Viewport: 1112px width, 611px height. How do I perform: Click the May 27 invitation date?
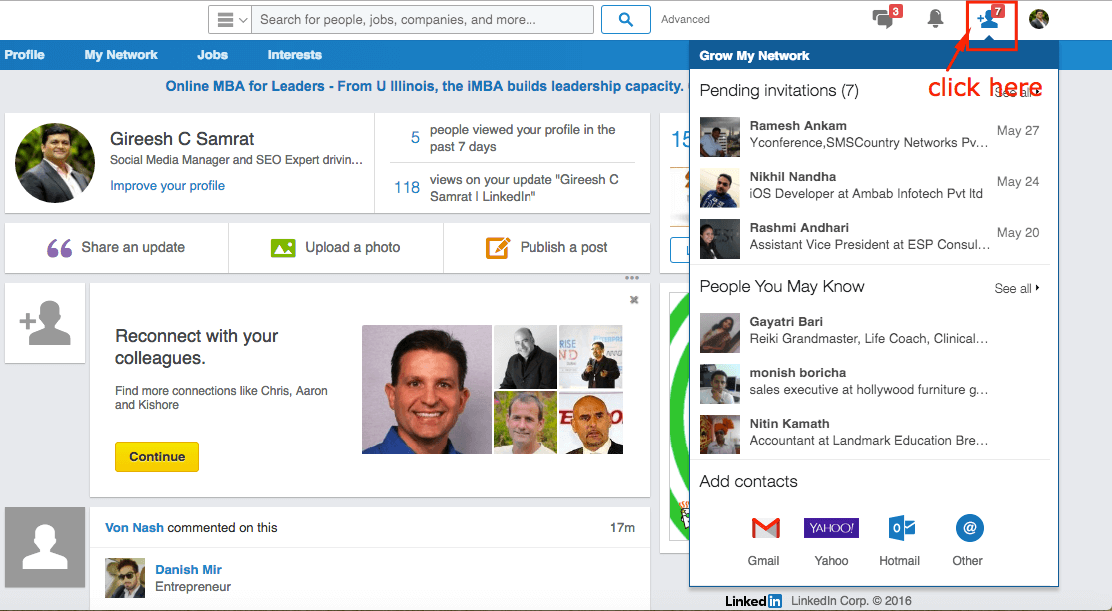coord(1018,130)
